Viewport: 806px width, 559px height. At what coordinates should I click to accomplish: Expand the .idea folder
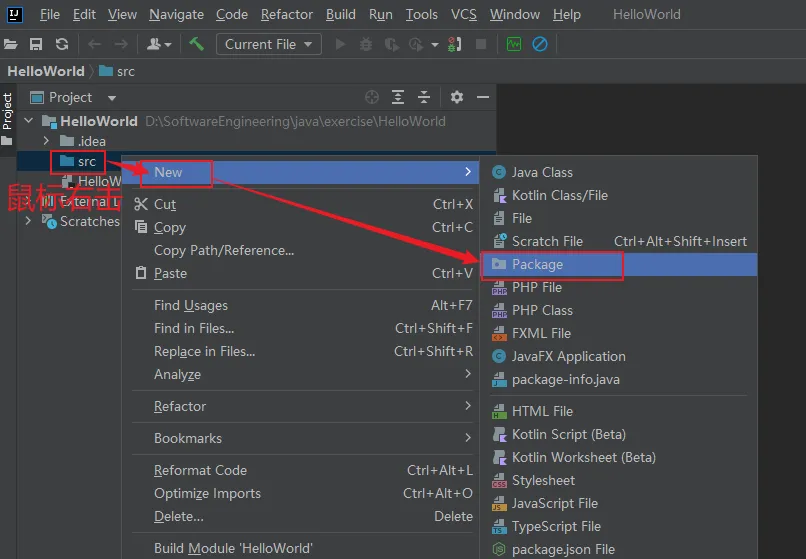46,141
